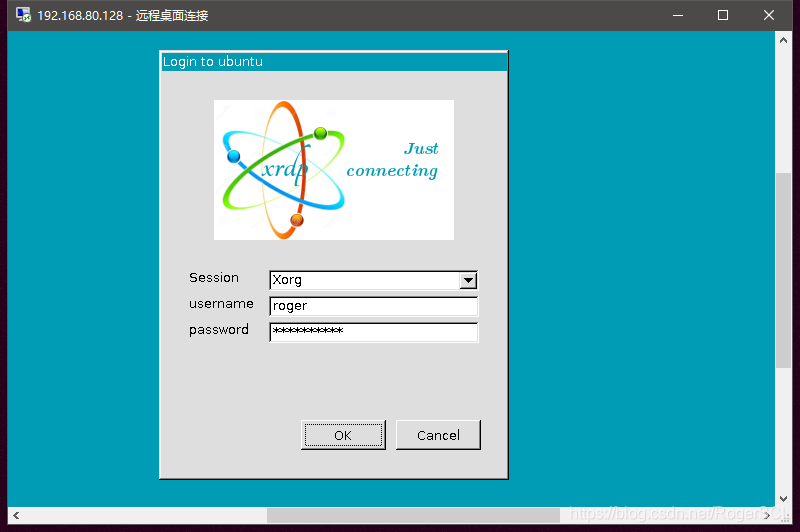
Task: Click the horizontal scrollbar left arrow
Action: click(x=16, y=515)
